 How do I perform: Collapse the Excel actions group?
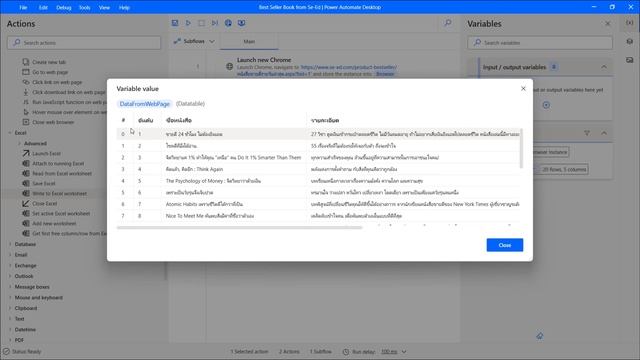[x=10, y=133]
